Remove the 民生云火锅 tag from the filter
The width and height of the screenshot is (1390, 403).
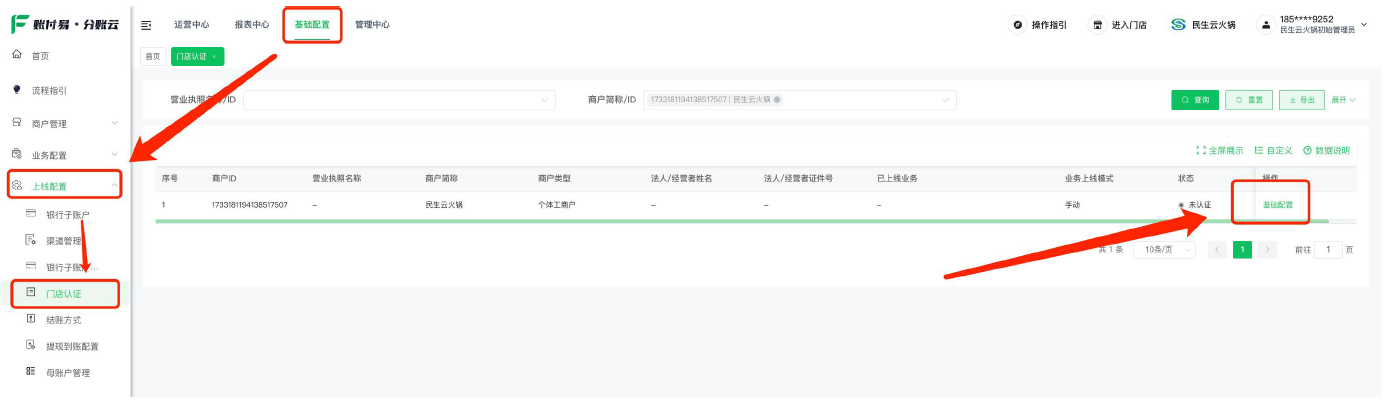[x=777, y=100]
